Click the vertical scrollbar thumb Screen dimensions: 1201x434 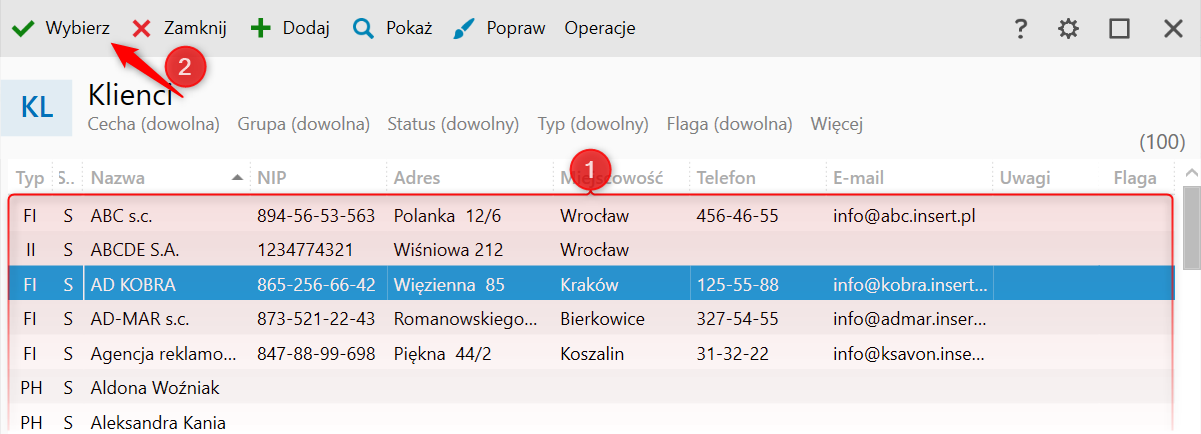(1192, 229)
